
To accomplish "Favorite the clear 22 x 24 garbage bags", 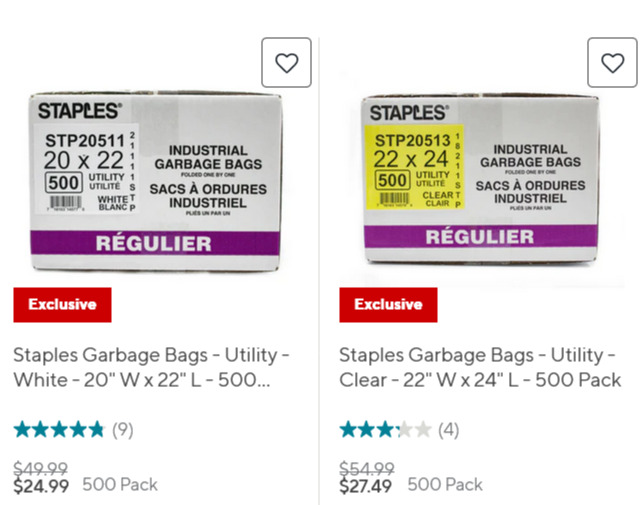I will (612, 63).
